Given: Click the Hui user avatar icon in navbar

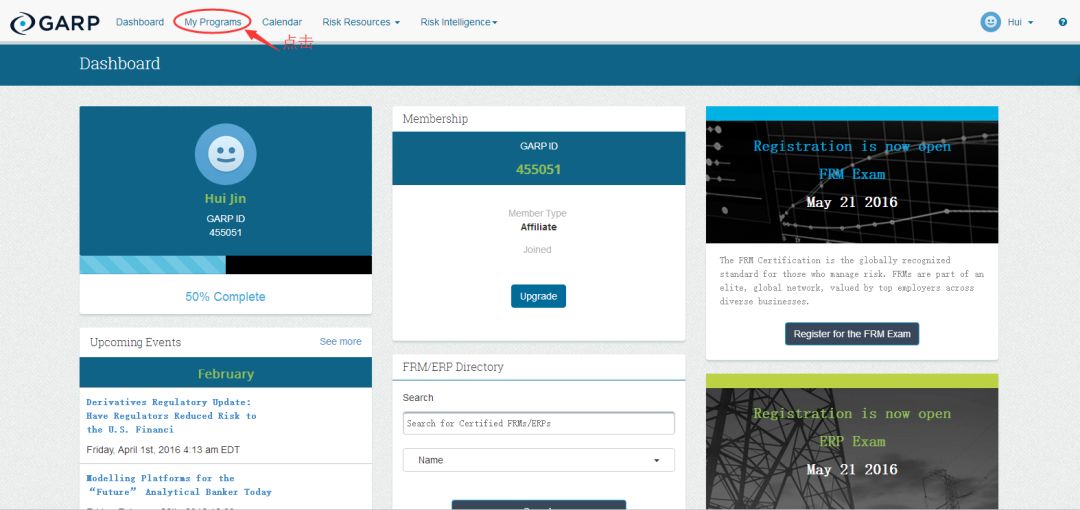Looking at the screenshot, I should (990, 22).
